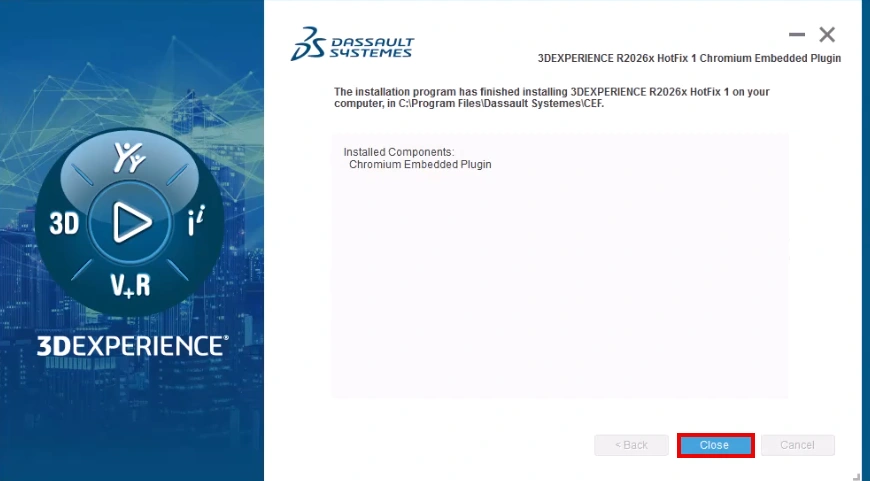
Task: Click the 3DEXPERIENCE brand text on the left
Action: pos(132,346)
